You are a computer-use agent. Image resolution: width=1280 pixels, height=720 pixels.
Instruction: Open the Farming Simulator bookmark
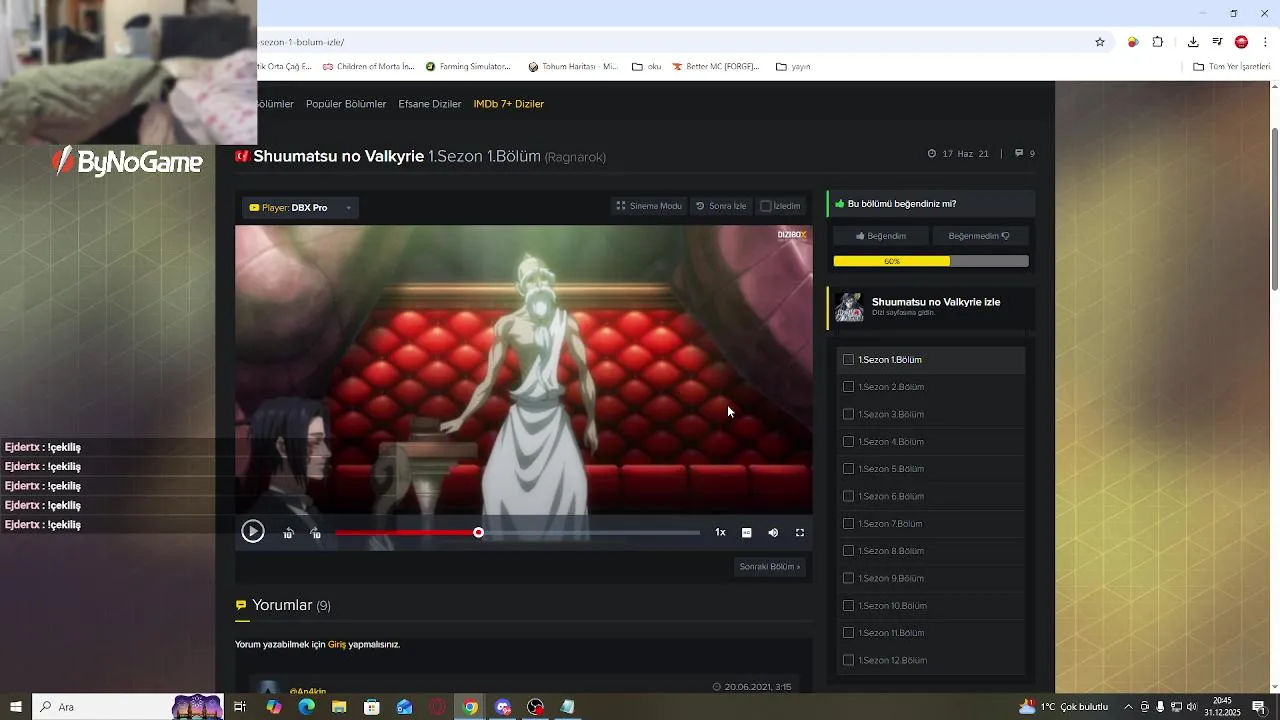(468, 67)
